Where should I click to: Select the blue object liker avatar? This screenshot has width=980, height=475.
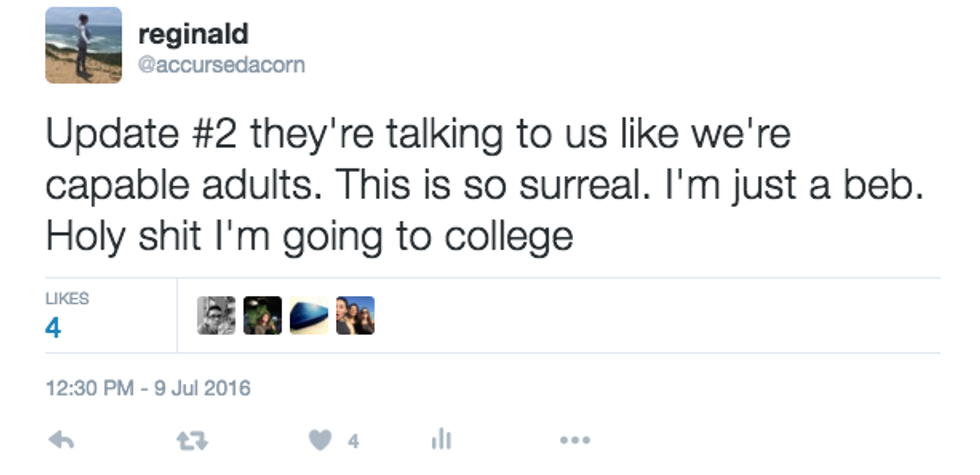(x=309, y=315)
